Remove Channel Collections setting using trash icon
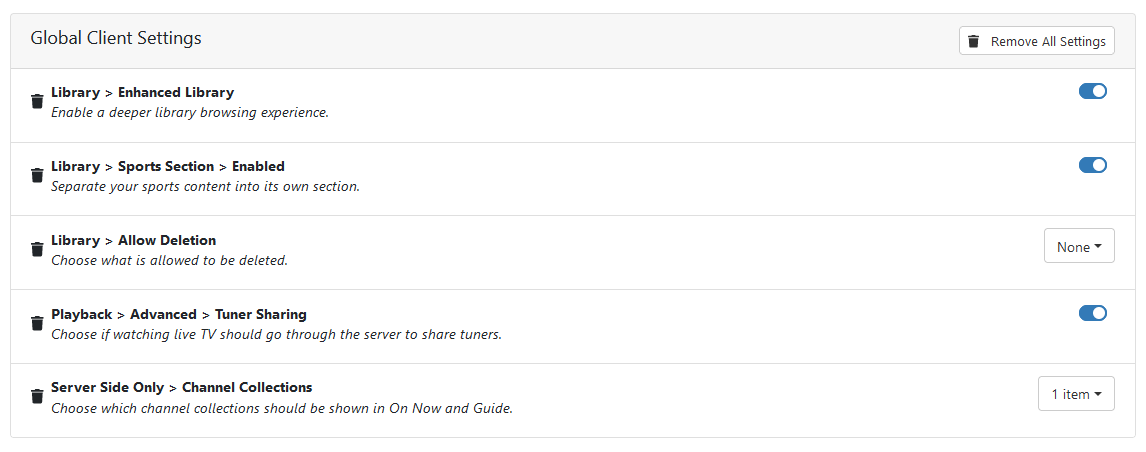The image size is (1146, 452). tap(37, 396)
